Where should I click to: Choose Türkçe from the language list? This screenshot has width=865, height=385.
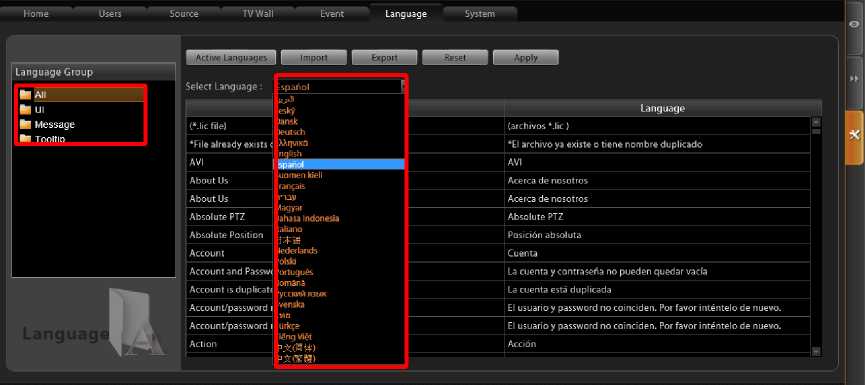tap(340, 326)
